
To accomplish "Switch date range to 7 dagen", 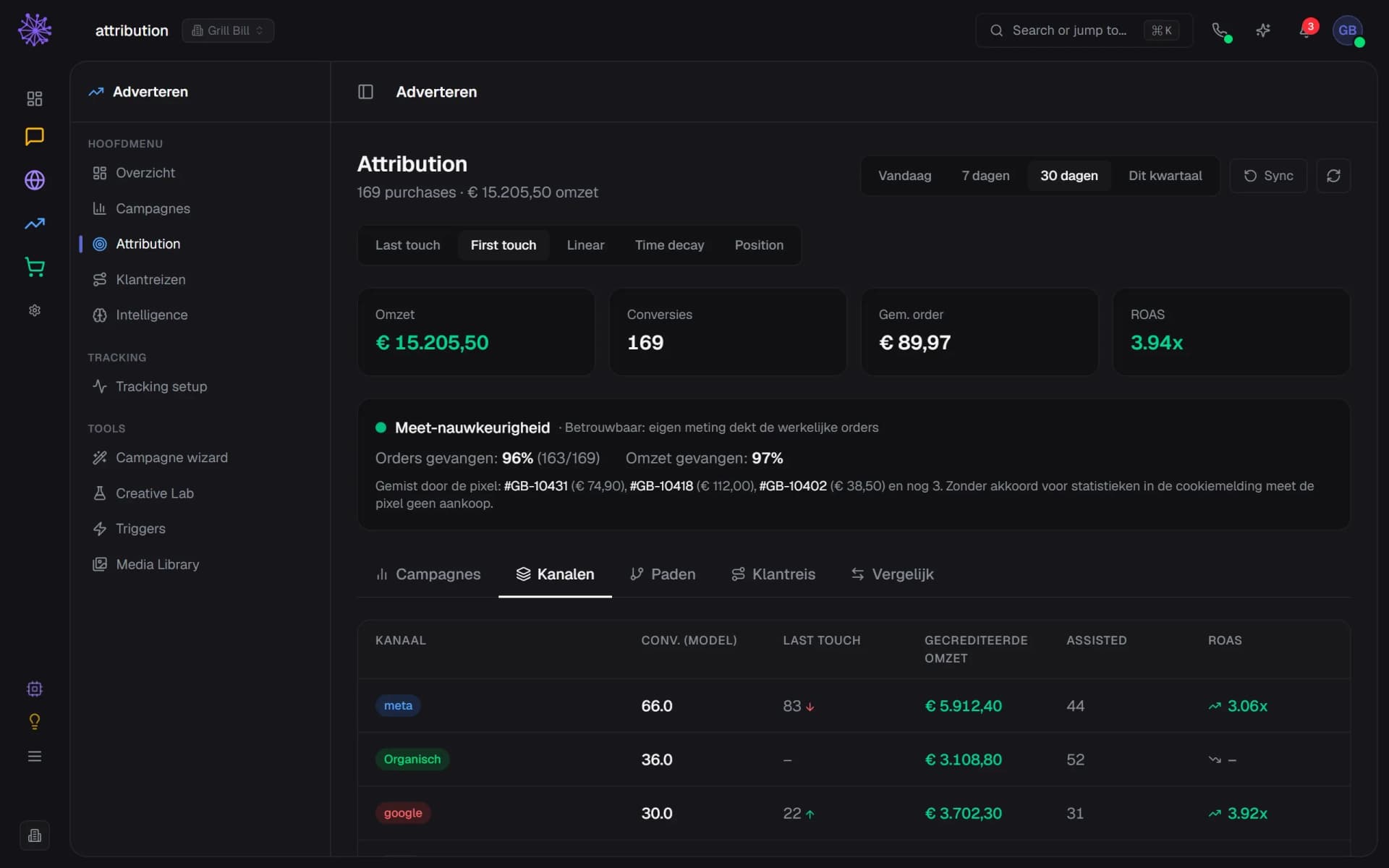I will click(985, 176).
